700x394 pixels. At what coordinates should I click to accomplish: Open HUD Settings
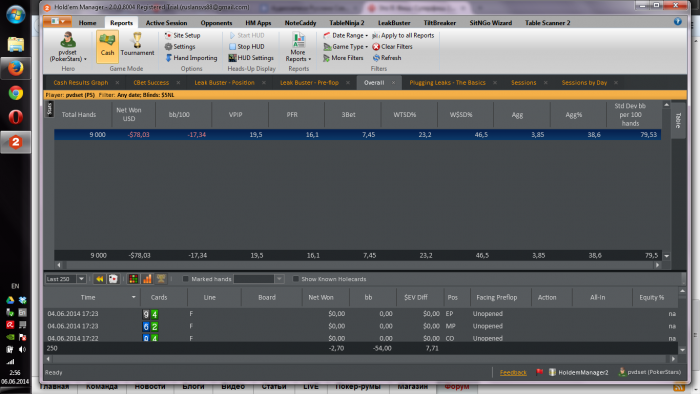click(x=251, y=58)
